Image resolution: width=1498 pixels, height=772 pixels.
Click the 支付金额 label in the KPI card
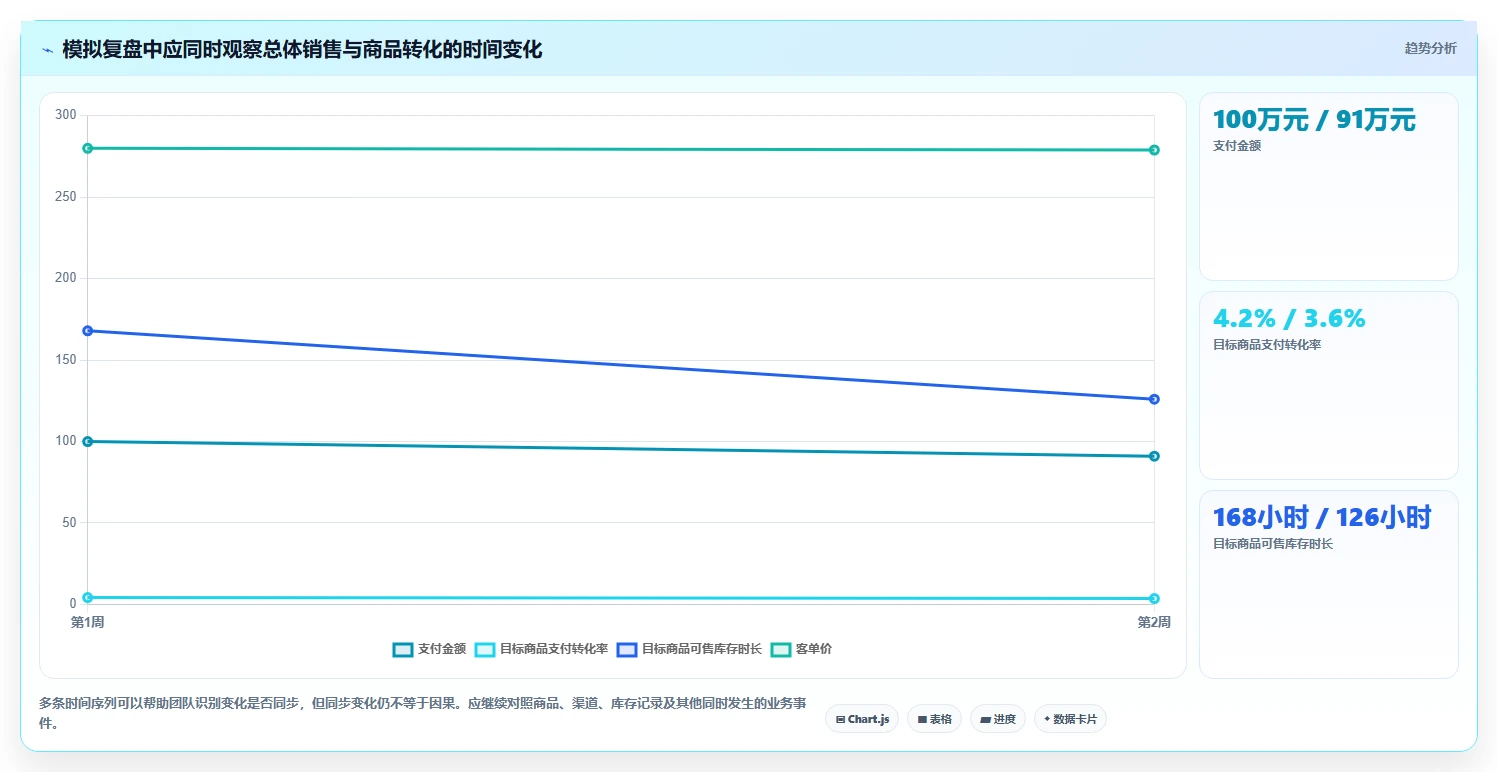(1237, 146)
